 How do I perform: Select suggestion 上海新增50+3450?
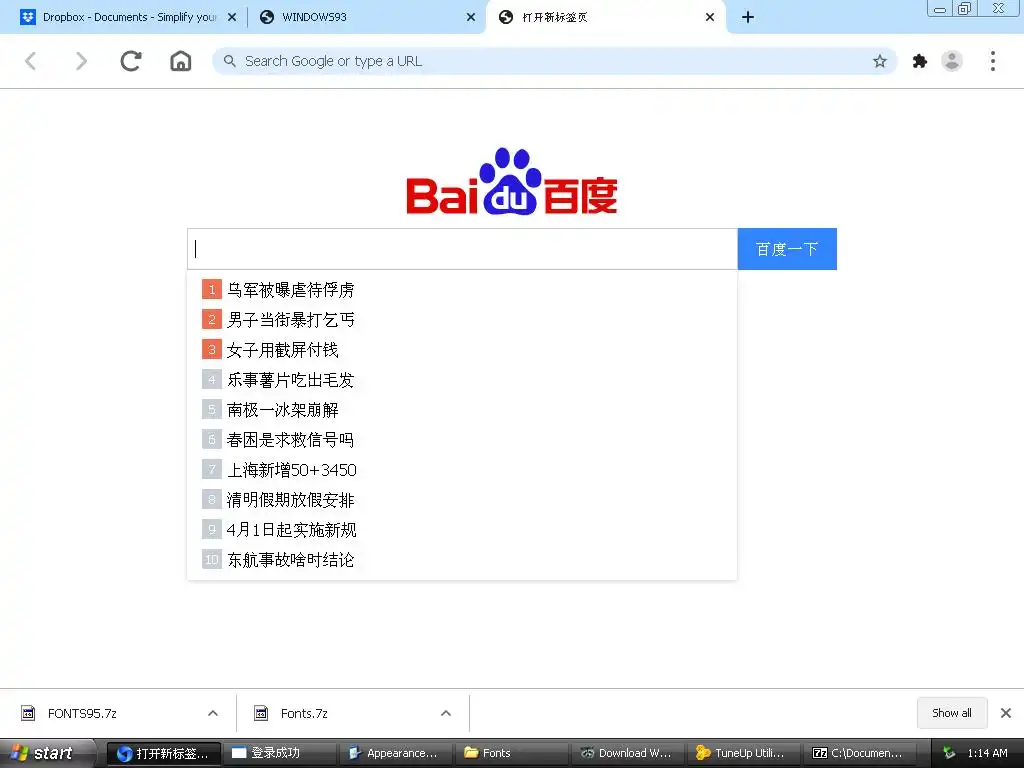[291, 470]
